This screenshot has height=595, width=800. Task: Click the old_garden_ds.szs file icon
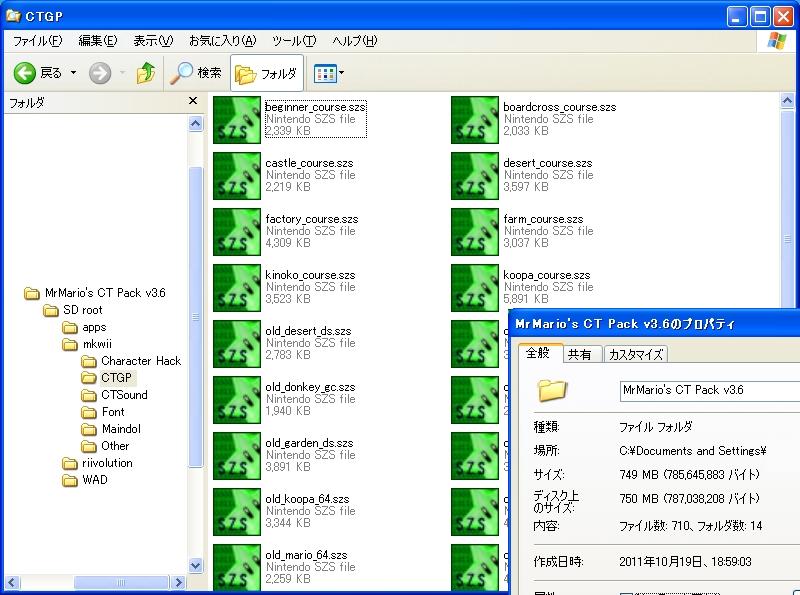tap(237, 456)
